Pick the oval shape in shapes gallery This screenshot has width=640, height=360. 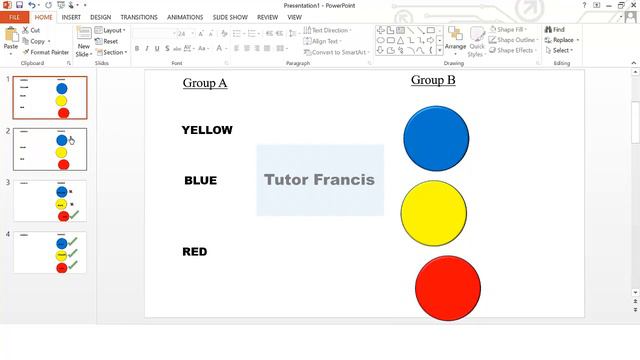(380, 40)
